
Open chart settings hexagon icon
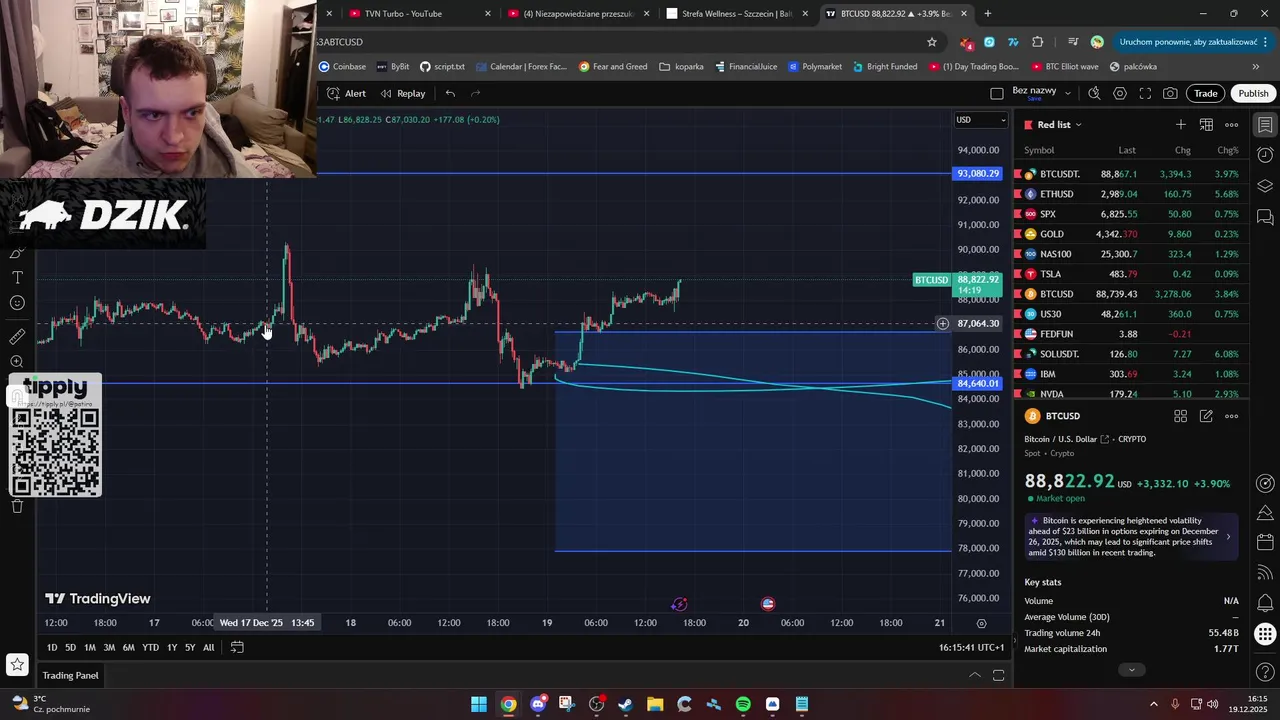click(1120, 93)
